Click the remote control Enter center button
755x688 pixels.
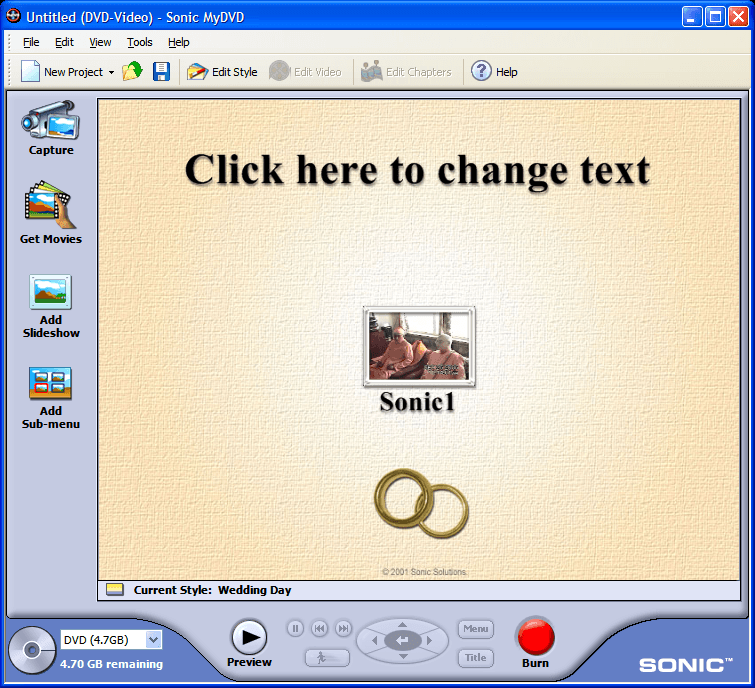coord(403,640)
